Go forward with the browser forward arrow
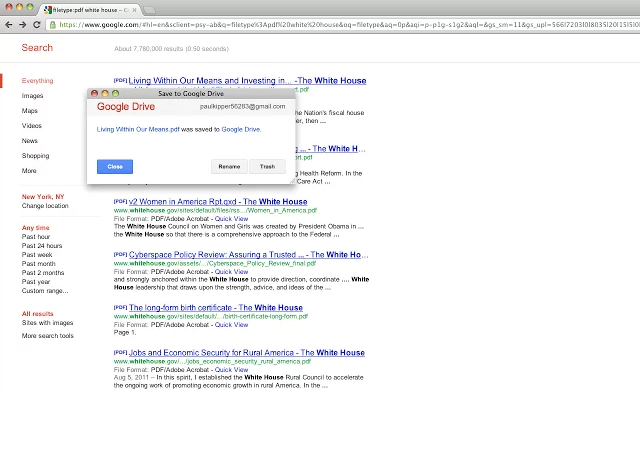The image size is (643, 449). 23,25
